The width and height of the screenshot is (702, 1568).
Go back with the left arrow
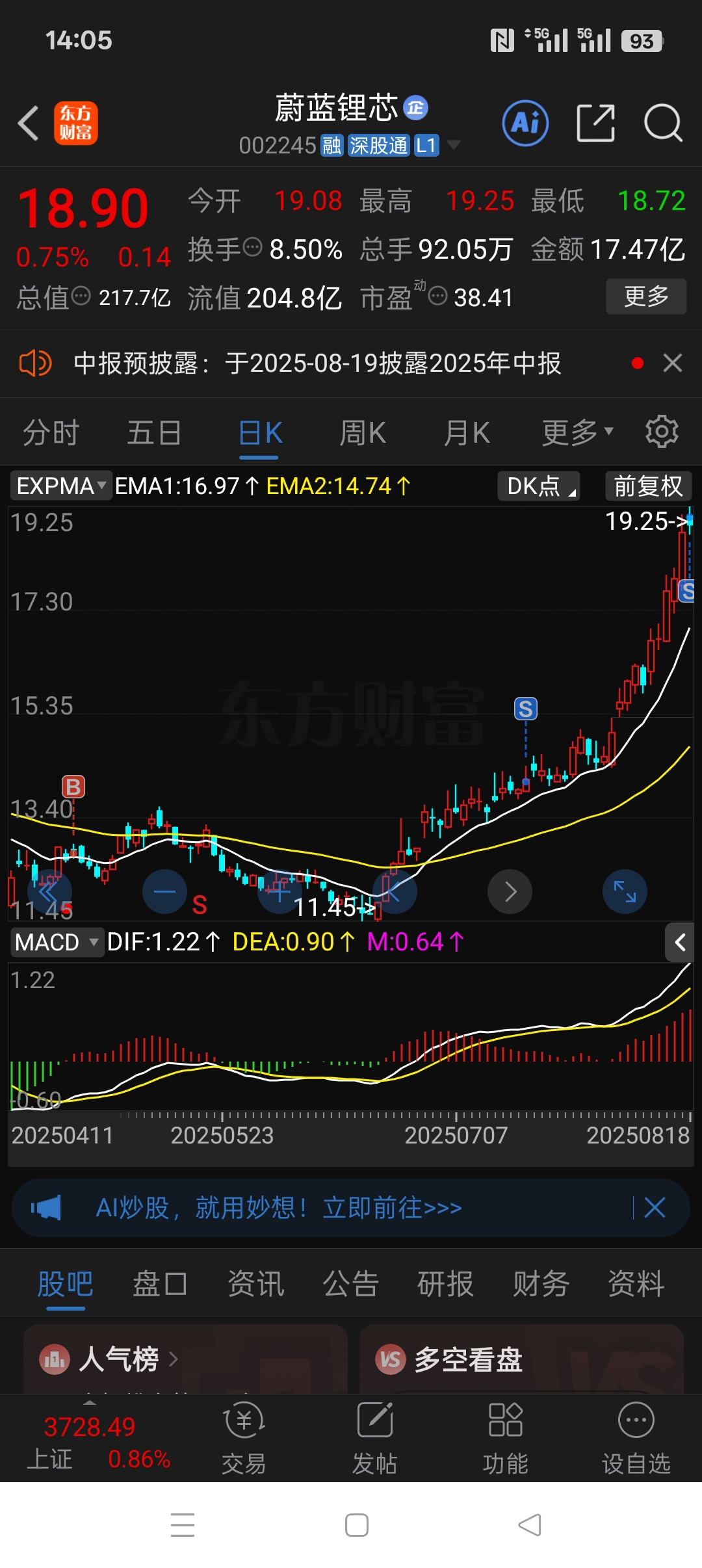tap(29, 123)
